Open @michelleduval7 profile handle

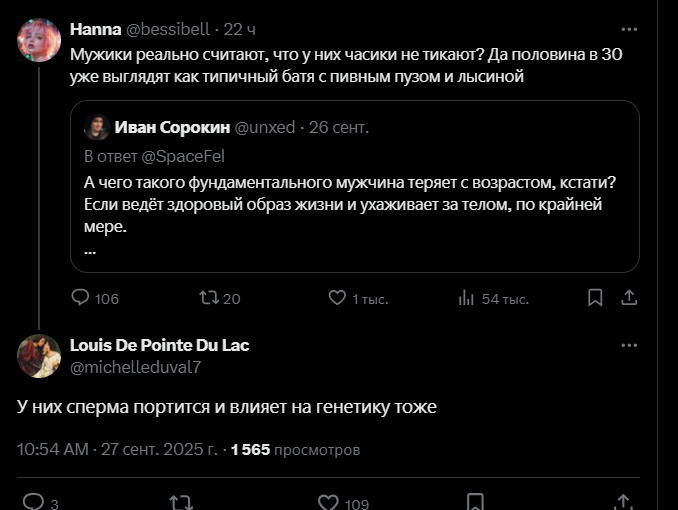135,367
